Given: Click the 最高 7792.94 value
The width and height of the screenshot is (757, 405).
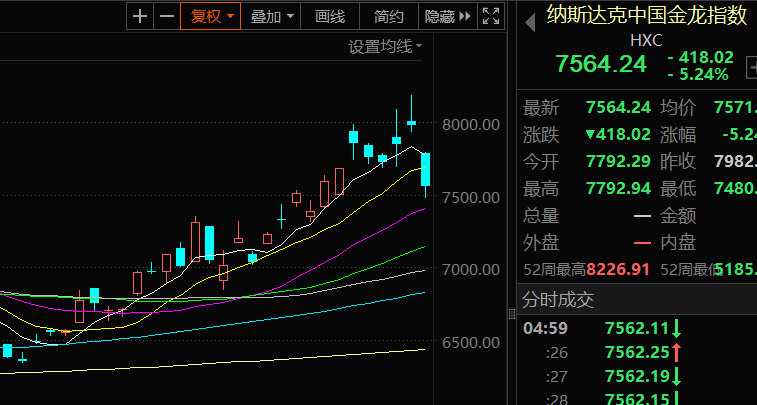Looking at the screenshot, I should pyautogui.click(x=618, y=188).
